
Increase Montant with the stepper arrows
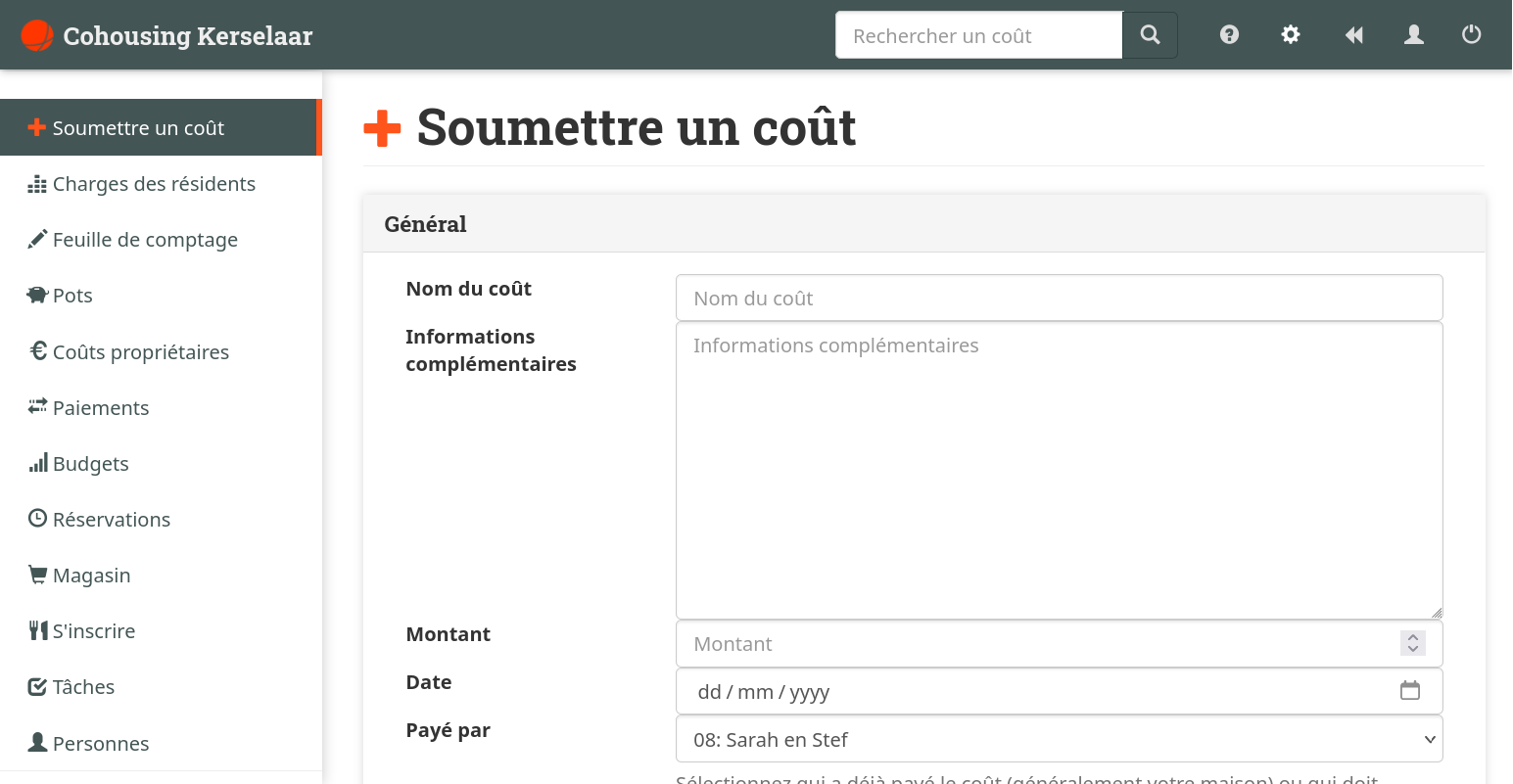[1412, 638]
